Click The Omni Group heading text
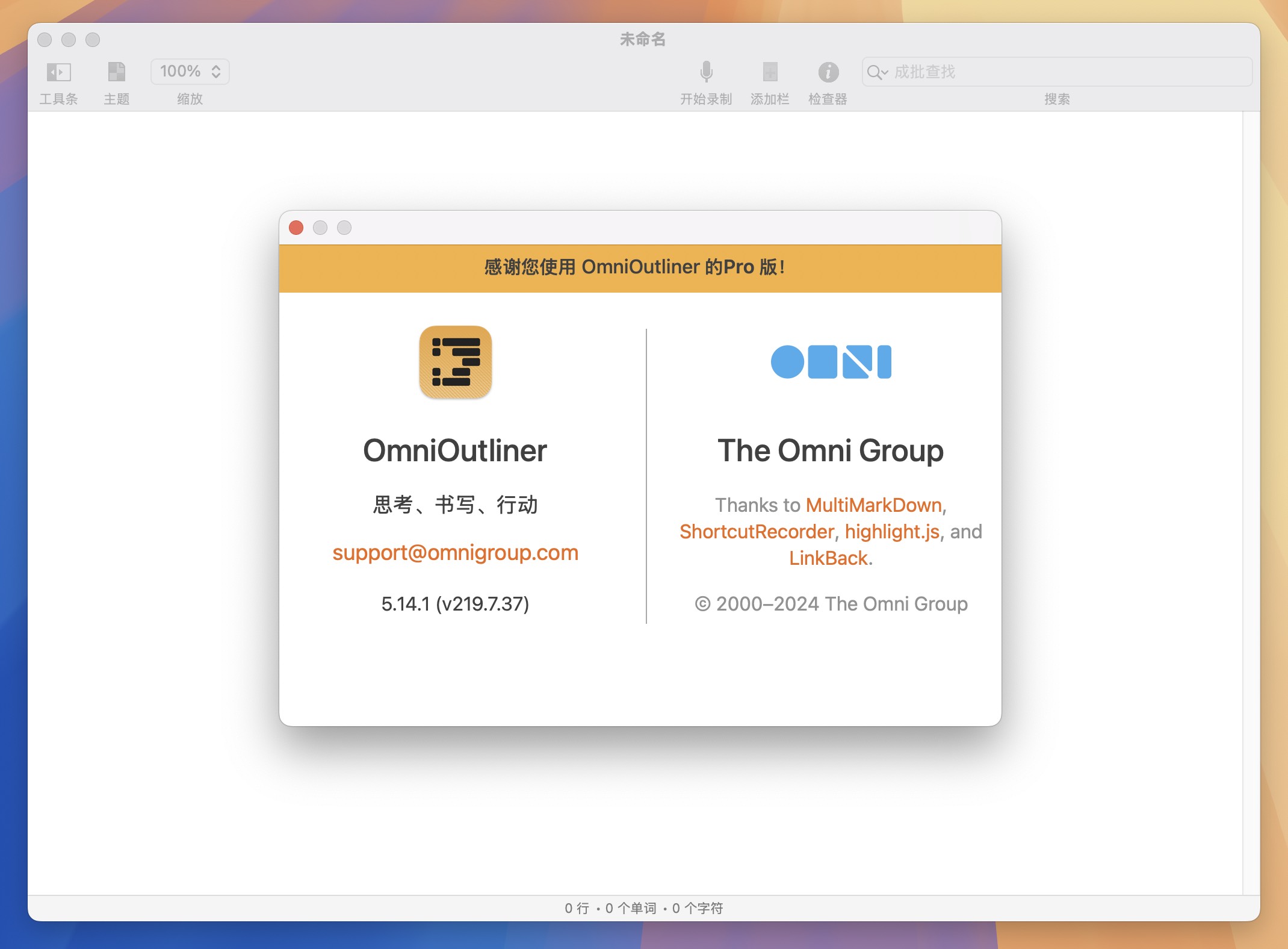The image size is (1288, 949). [x=831, y=450]
